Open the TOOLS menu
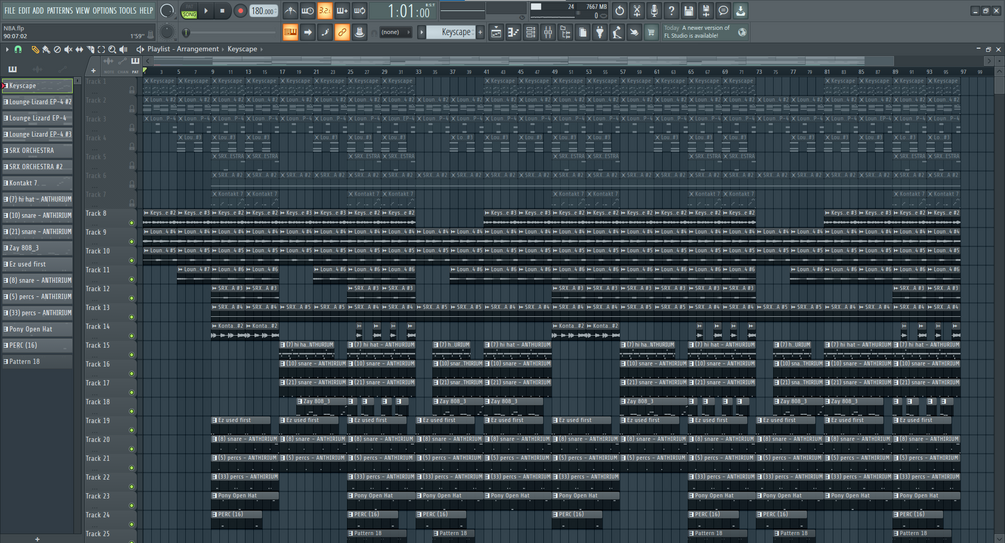The height and width of the screenshot is (543, 1005). (x=128, y=10)
